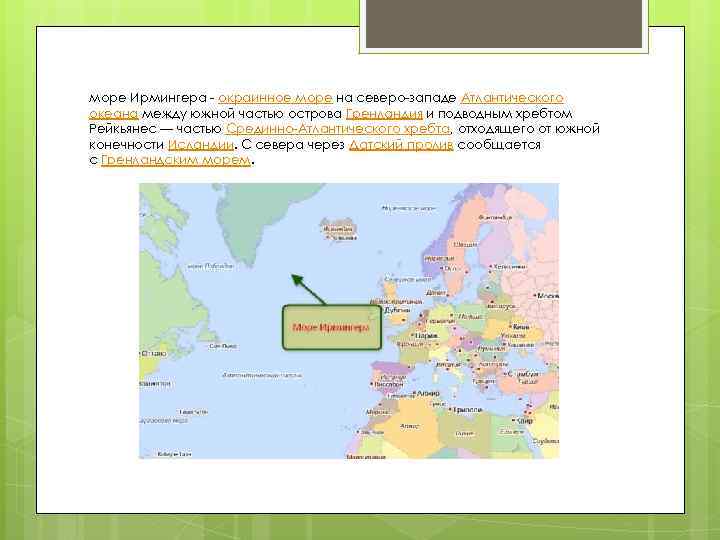The height and width of the screenshot is (540, 720).
Task: Click the Greenland landmass on the map
Action: coord(257,216)
